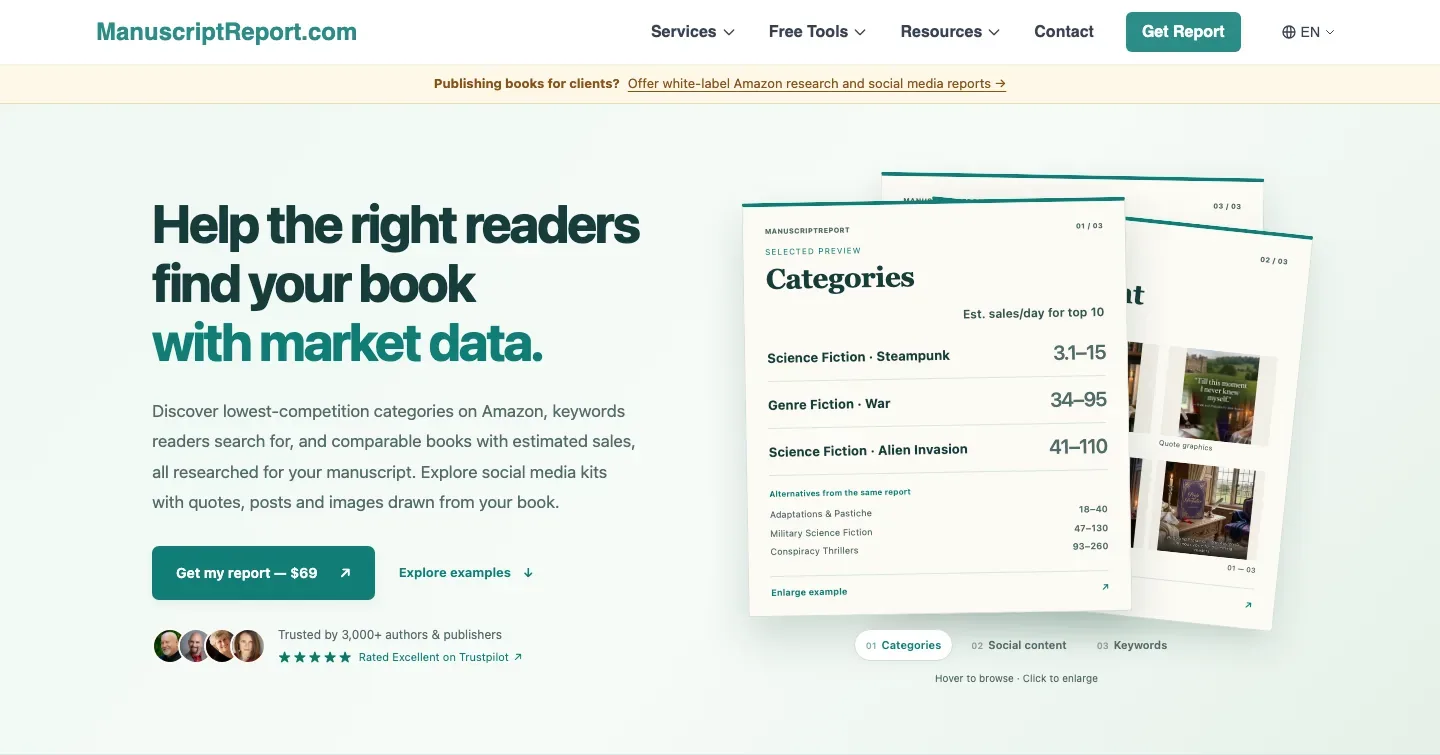Open the Contact page

tap(1064, 32)
